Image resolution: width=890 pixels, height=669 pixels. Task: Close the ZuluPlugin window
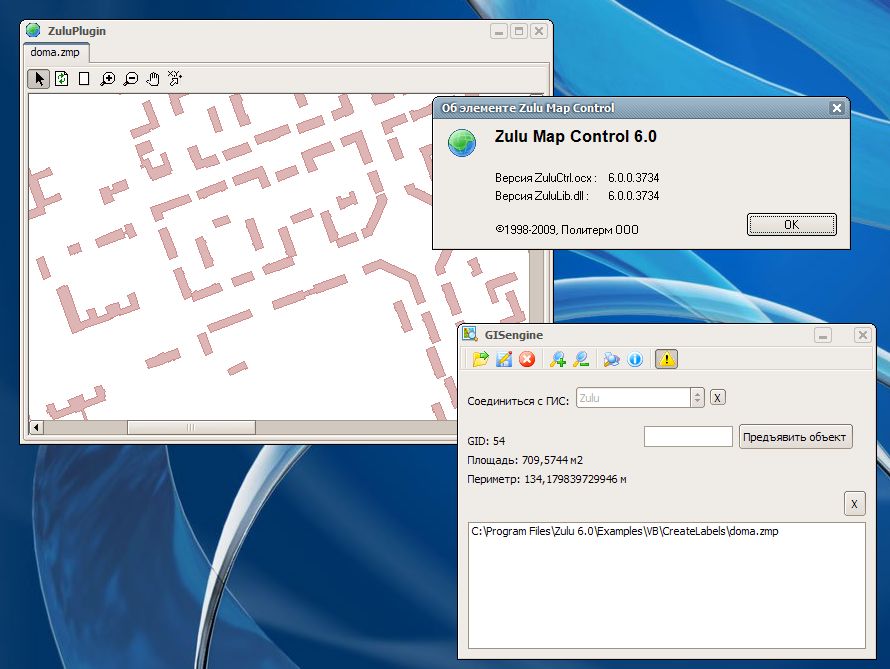(x=539, y=31)
